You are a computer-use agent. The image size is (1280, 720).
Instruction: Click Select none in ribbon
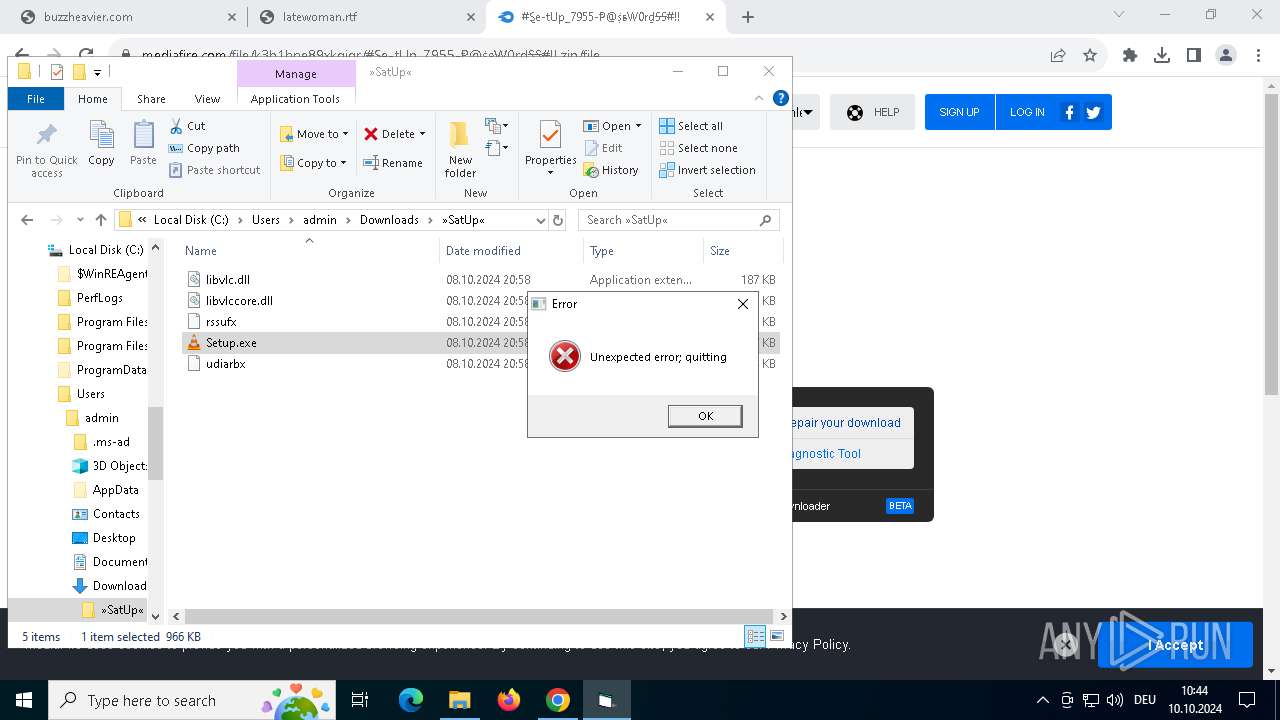click(x=698, y=148)
